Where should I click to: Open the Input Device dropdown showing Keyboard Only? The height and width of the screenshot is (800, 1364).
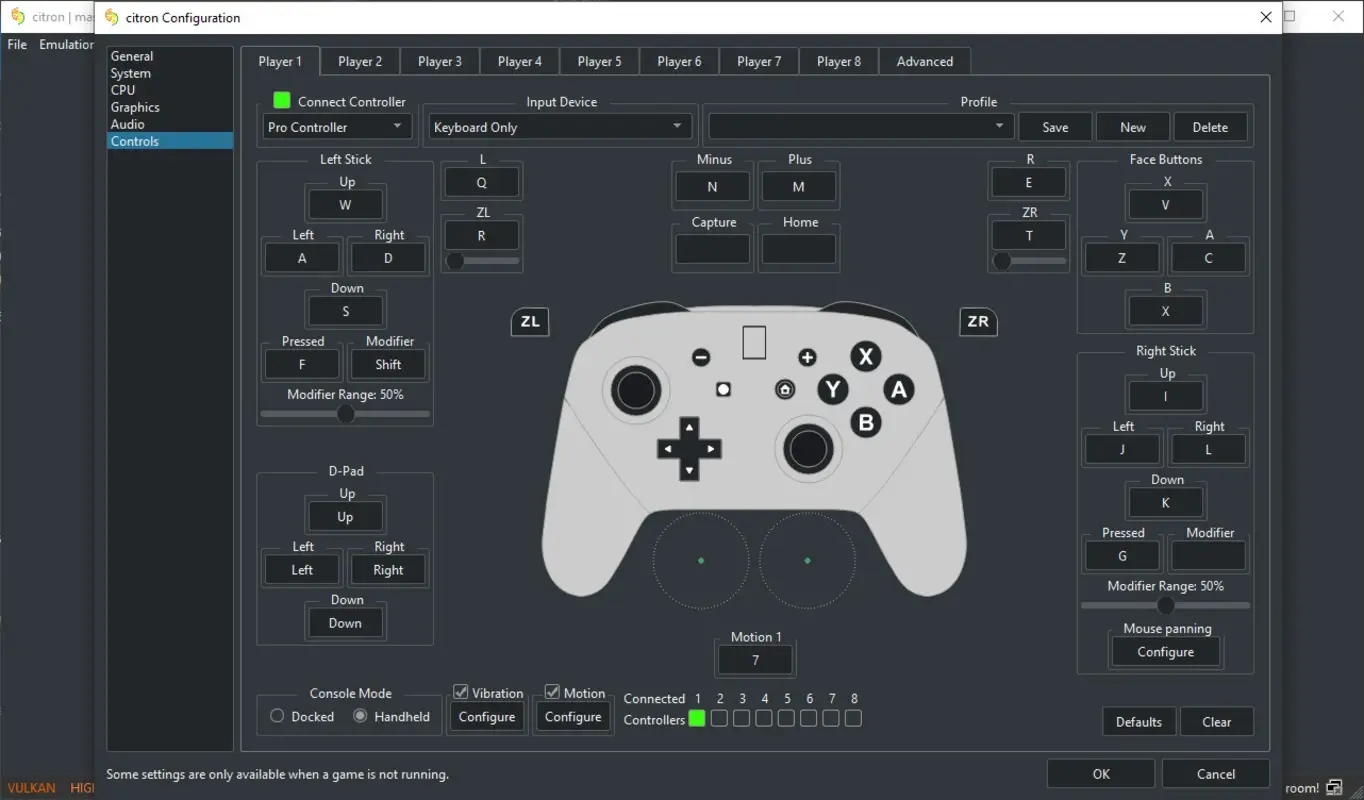(559, 126)
